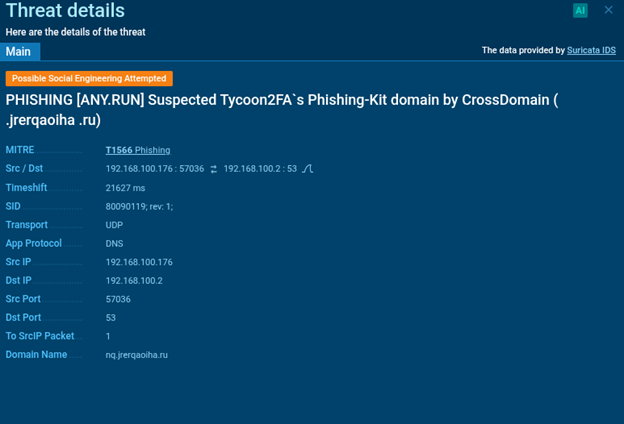Click the Src Port value 57036

pos(118,299)
